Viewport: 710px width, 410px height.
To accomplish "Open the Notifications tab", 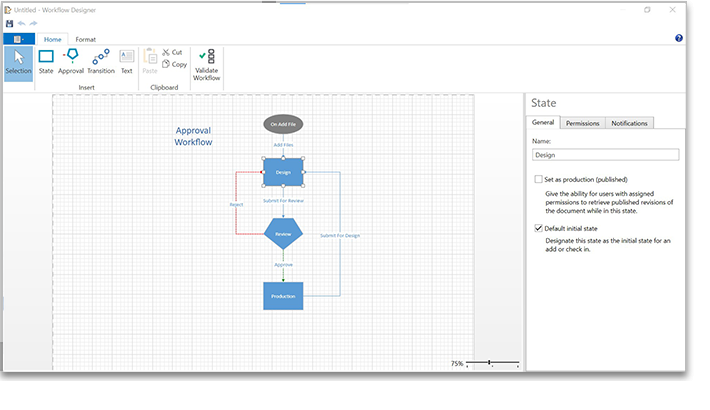I will [630, 123].
